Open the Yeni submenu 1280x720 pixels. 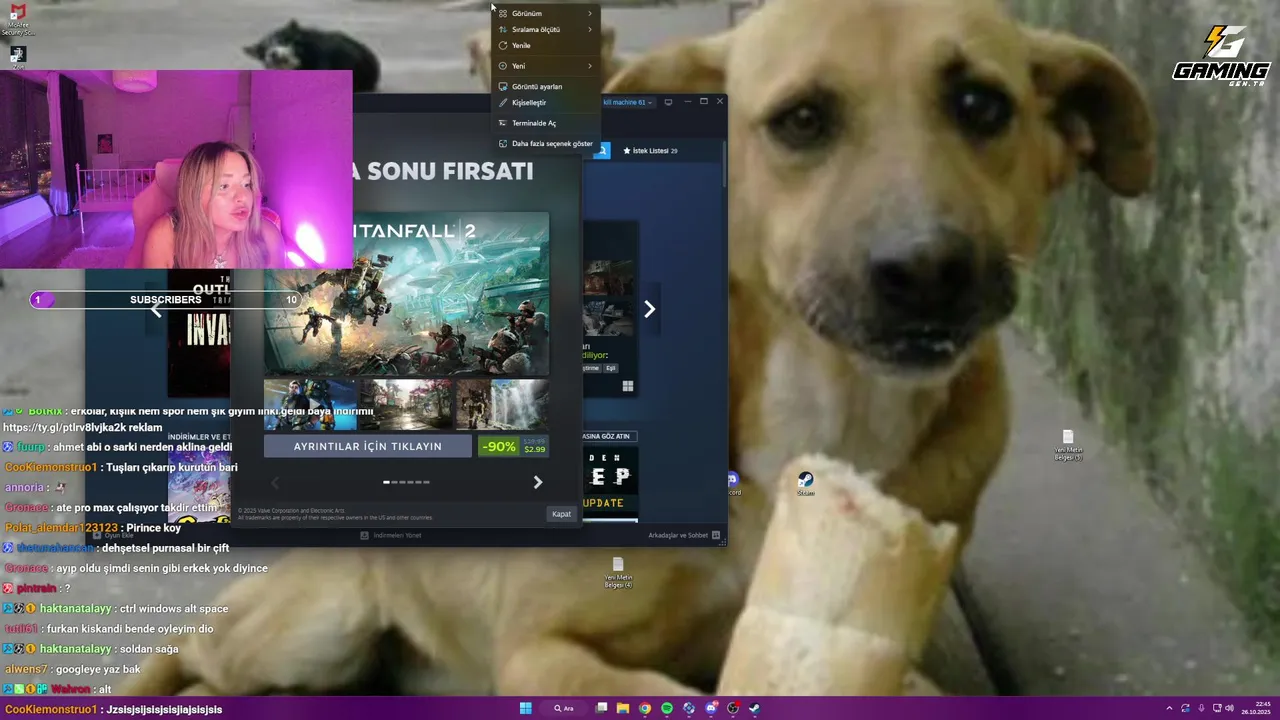pos(546,66)
